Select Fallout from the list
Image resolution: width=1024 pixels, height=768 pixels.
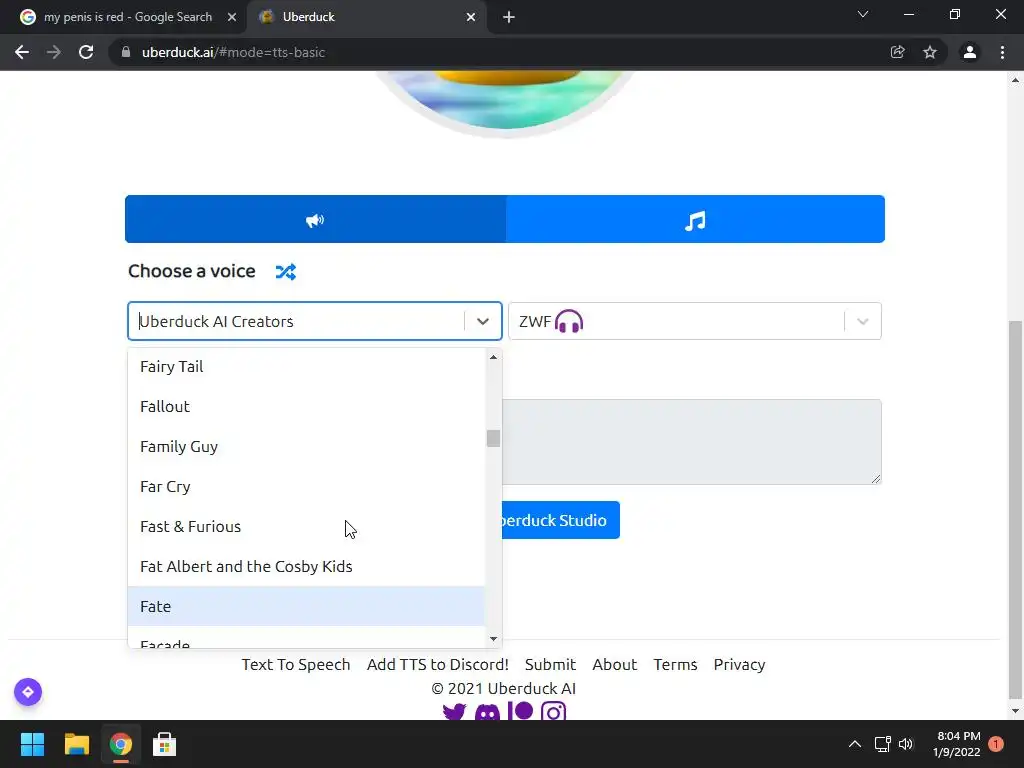(306, 406)
